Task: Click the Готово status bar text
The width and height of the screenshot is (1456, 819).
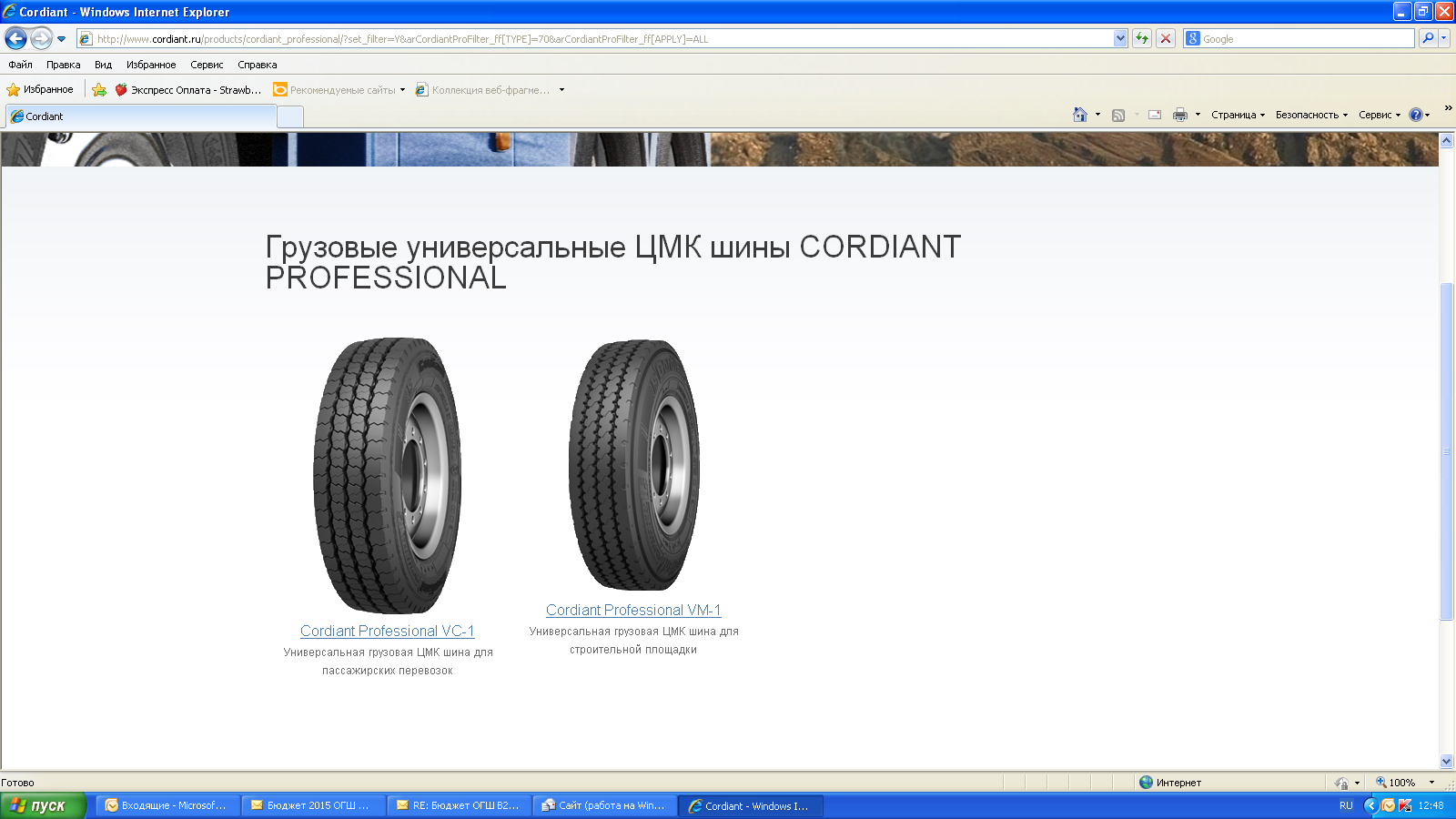Action: point(17,783)
